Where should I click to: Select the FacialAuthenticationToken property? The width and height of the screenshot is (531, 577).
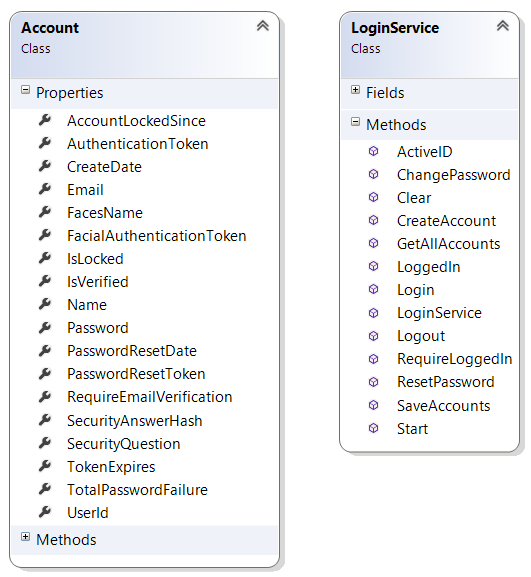tap(156, 236)
